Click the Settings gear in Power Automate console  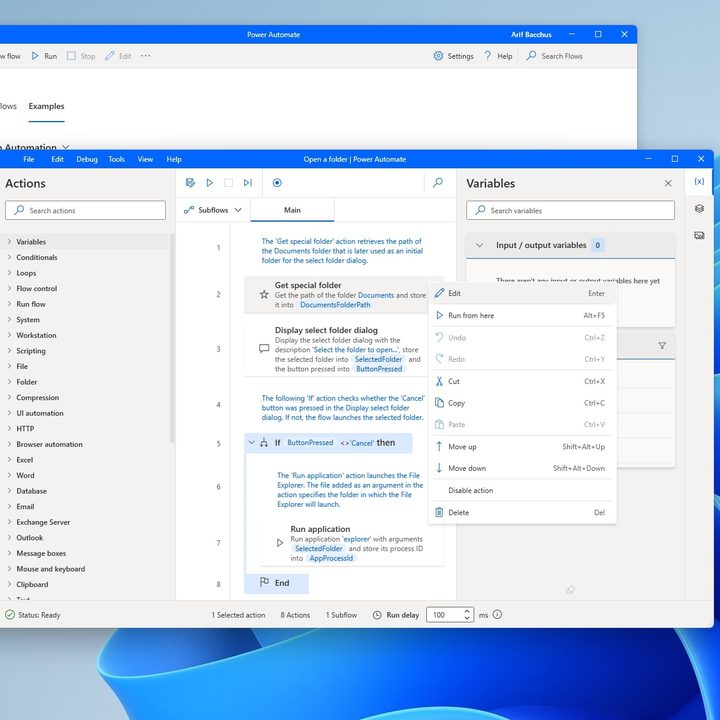pyautogui.click(x=438, y=56)
